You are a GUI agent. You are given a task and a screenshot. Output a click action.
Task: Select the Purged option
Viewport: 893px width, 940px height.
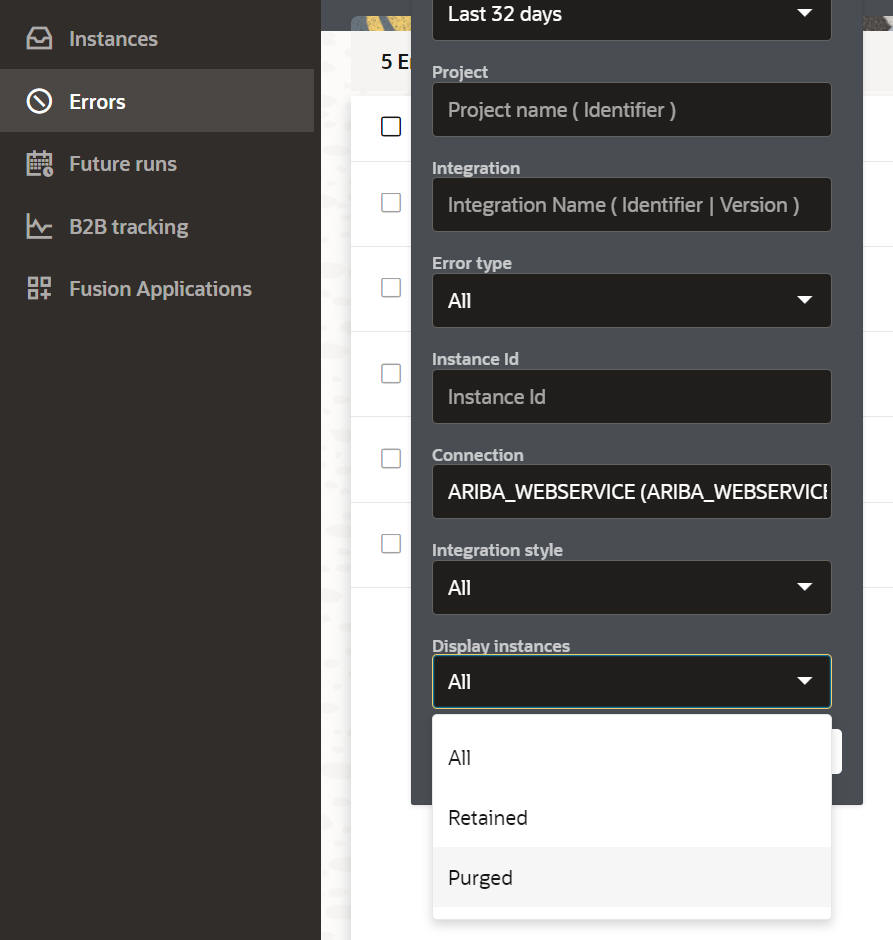[480, 877]
